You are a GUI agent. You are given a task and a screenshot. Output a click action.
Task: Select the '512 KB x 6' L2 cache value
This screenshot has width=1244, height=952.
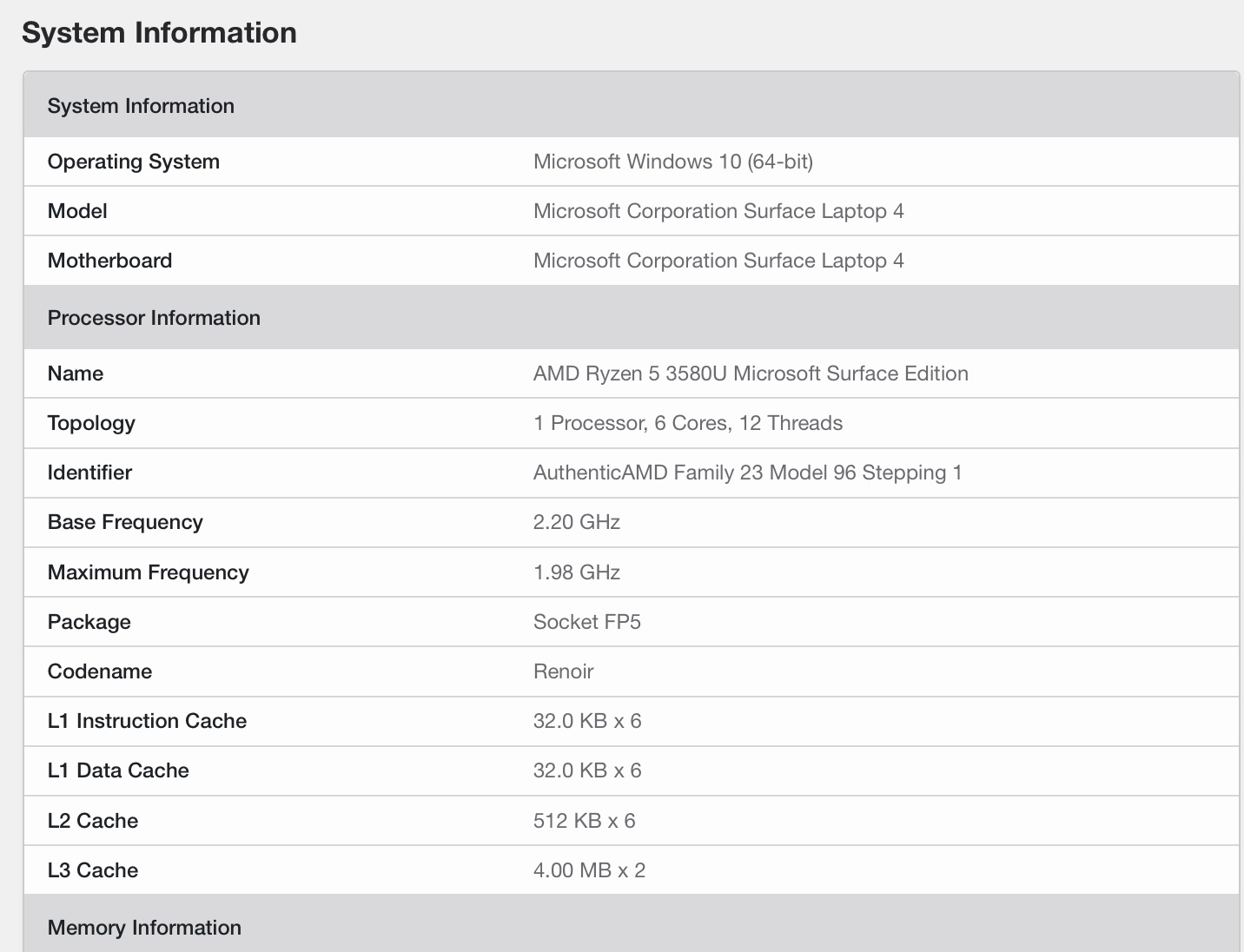pos(585,821)
